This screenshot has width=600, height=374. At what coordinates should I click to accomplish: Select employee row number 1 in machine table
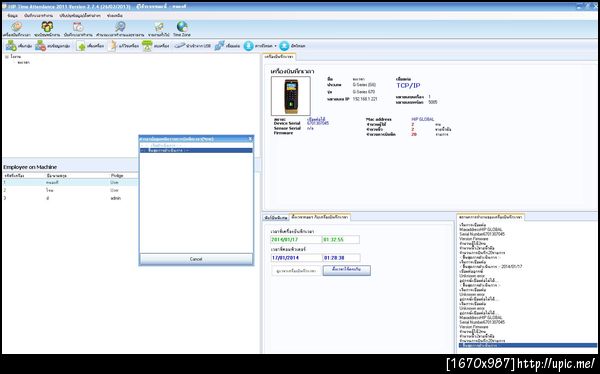[70, 183]
